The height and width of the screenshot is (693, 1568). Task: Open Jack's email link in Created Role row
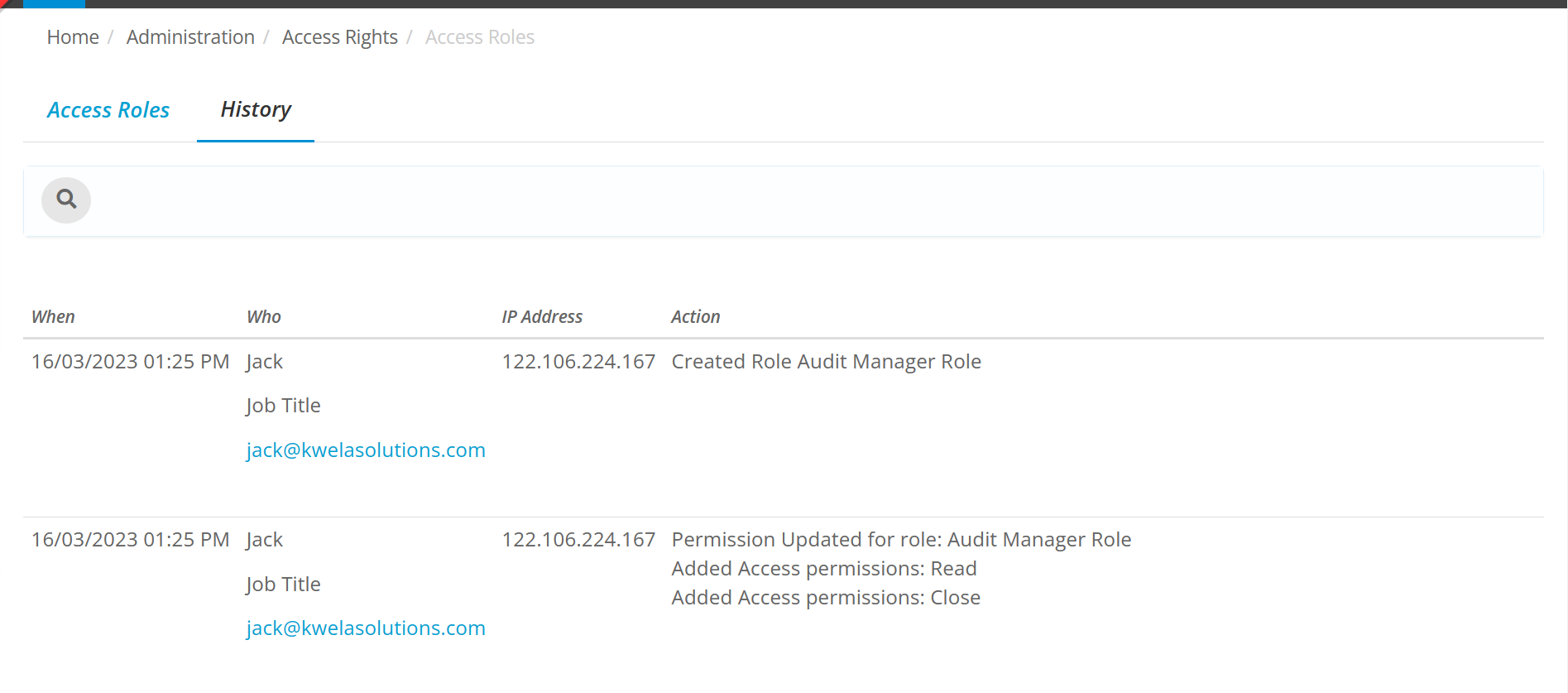(365, 450)
